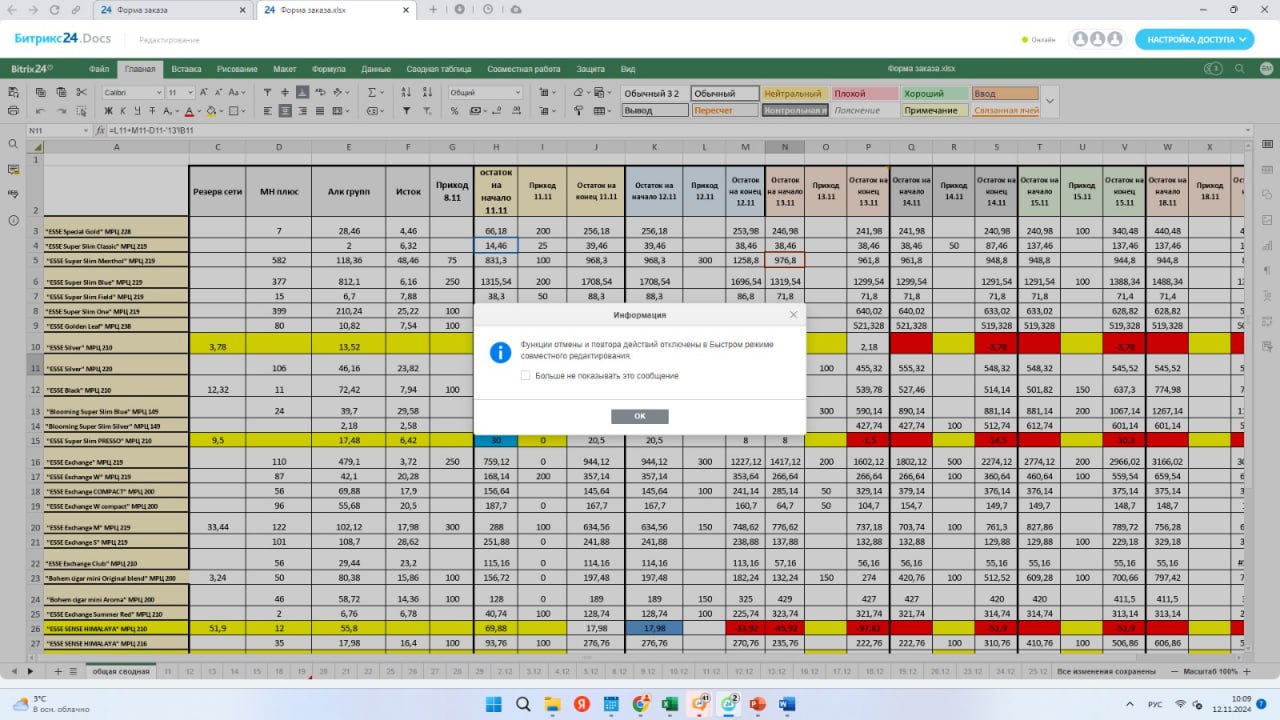Apply the 'Хороший' cell style
The width and height of the screenshot is (1280, 720).
tap(935, 94)
